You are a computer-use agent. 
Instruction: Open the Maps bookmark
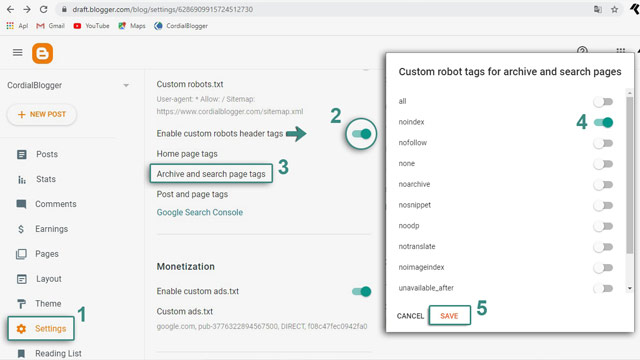tap(132, 26)
